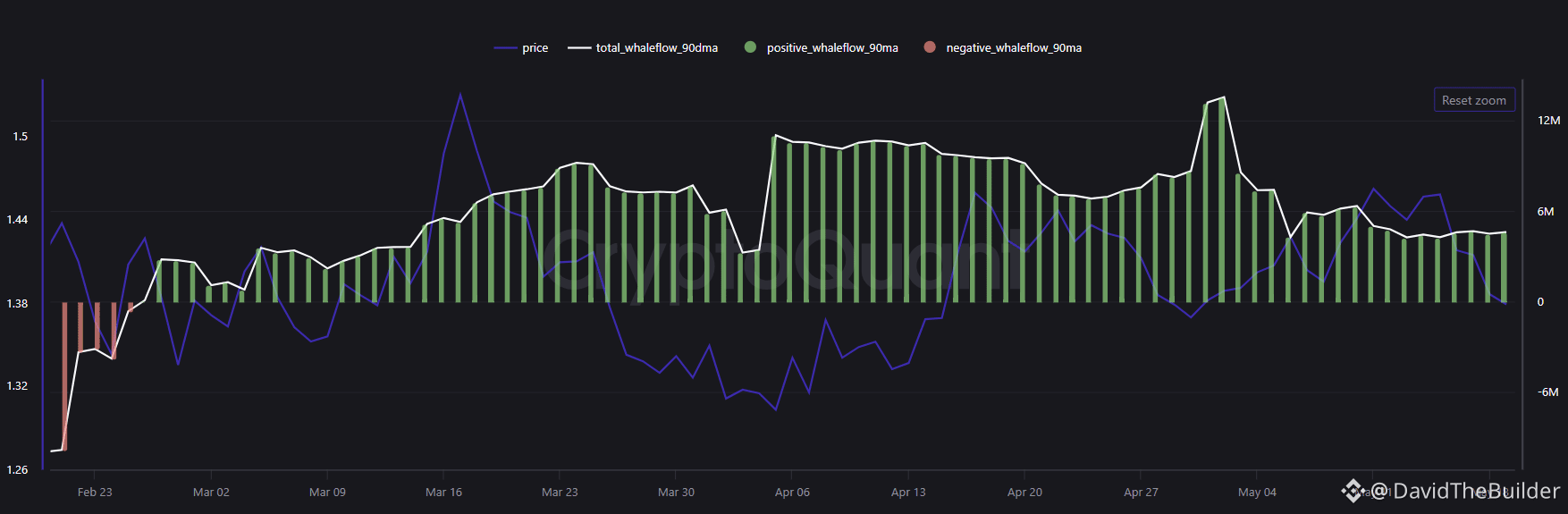Screen dimensions: 1568x514
Task: Click the purple price legend line marker
Action: pyautogui.click(x=505, y=48)
